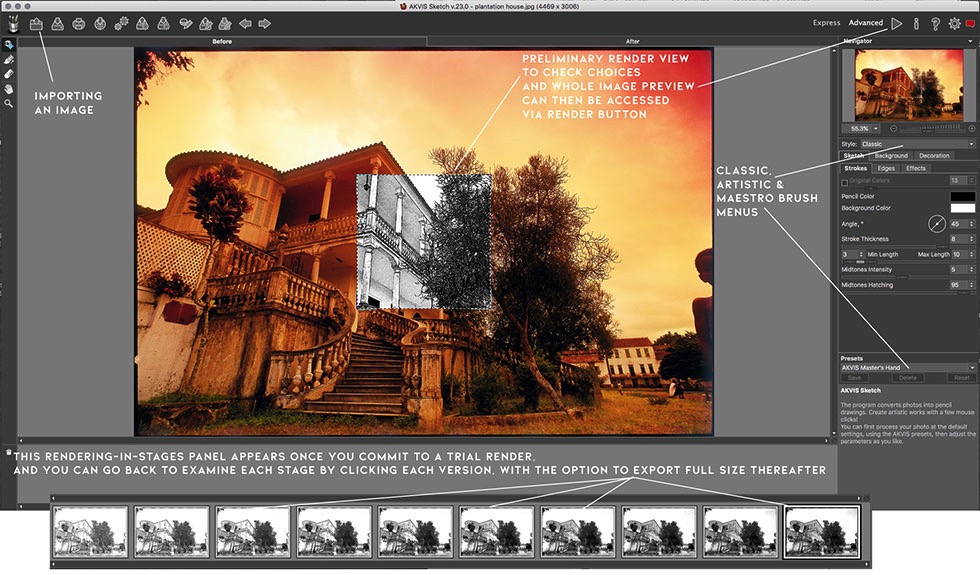
Task: Click the Reset presets button
Action: click(960, 378)
